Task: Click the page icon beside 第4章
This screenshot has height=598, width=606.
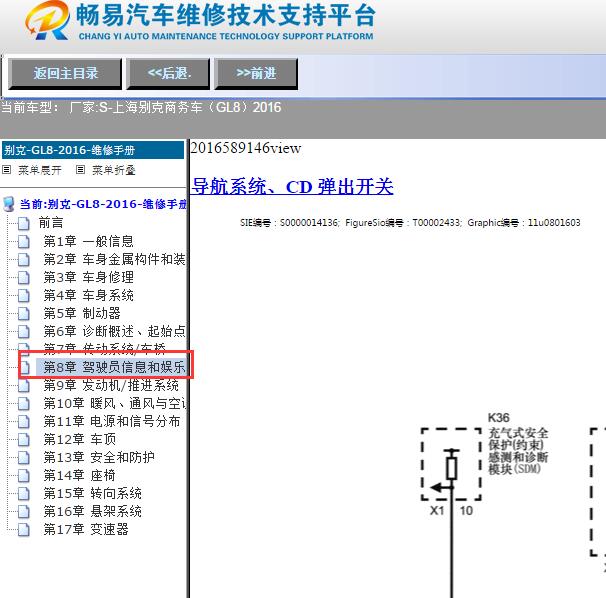Action: 24,296
